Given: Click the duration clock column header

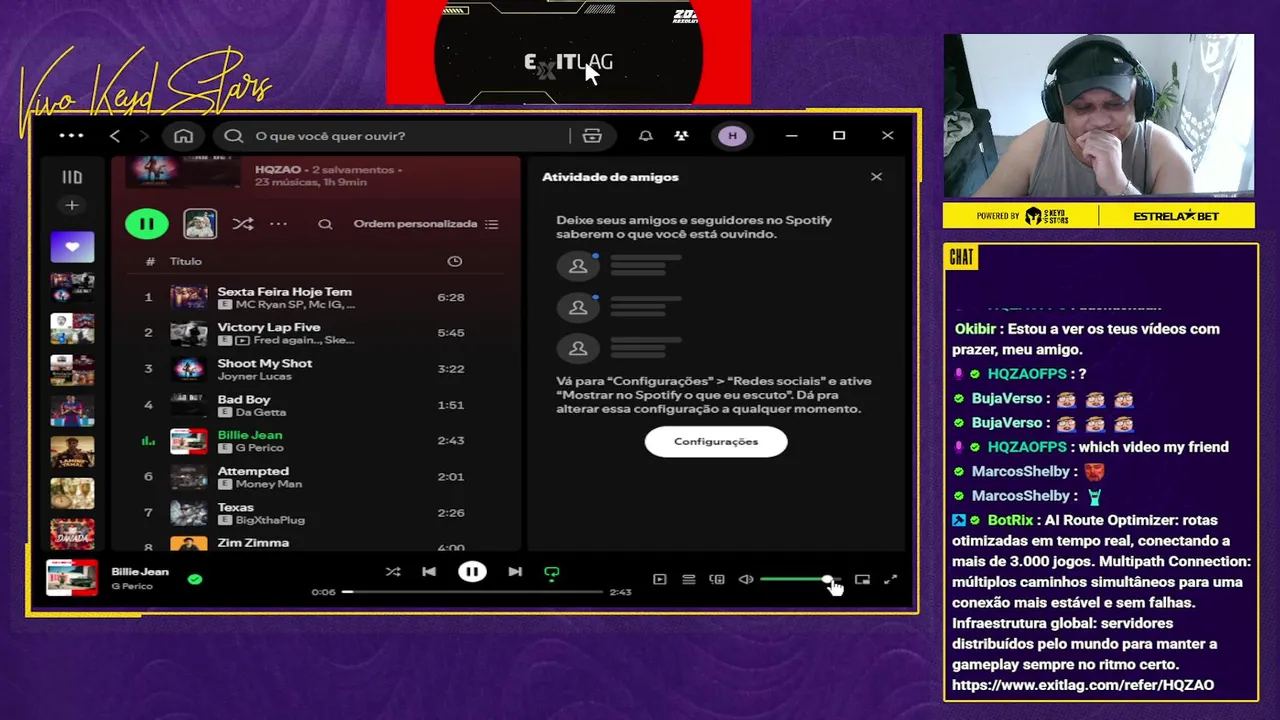Looking at the screenshot, I should pos(454,261).
